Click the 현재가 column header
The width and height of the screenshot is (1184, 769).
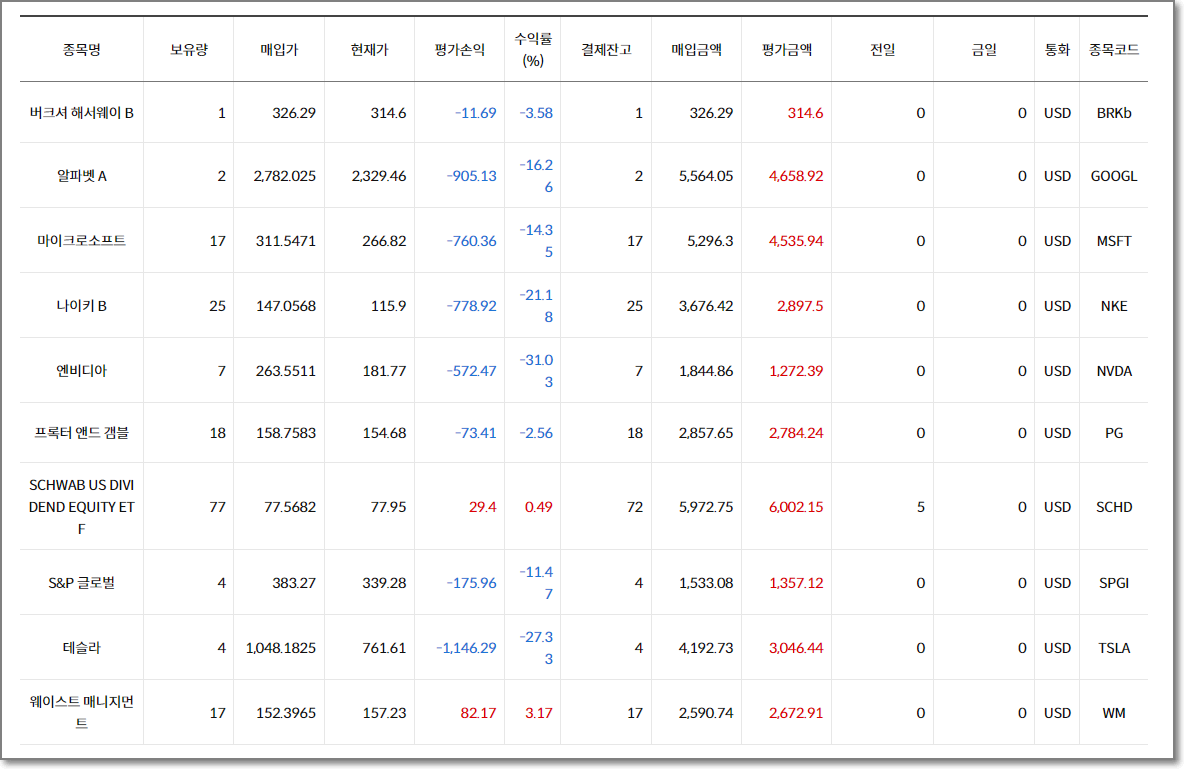[x=369, y=50]
